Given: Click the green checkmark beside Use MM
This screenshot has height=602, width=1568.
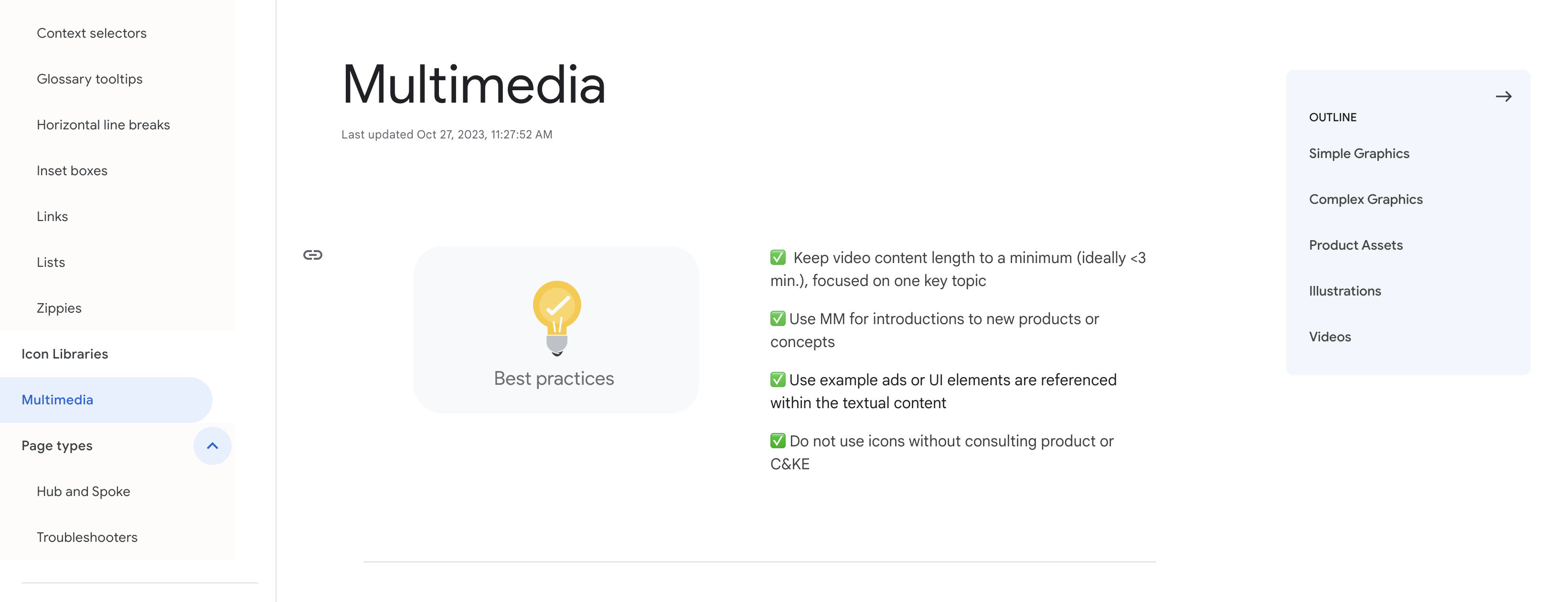Looking at the screenshot, I should (778, 318).
